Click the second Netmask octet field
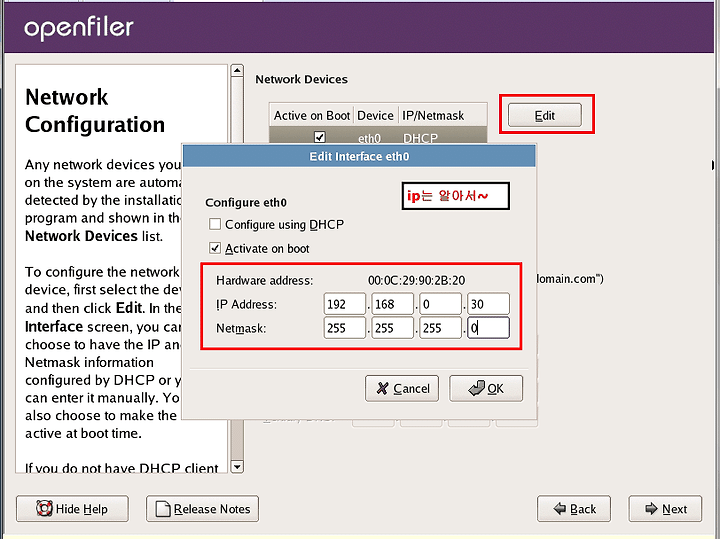The image size is (720, 539). tap(392, 328)
